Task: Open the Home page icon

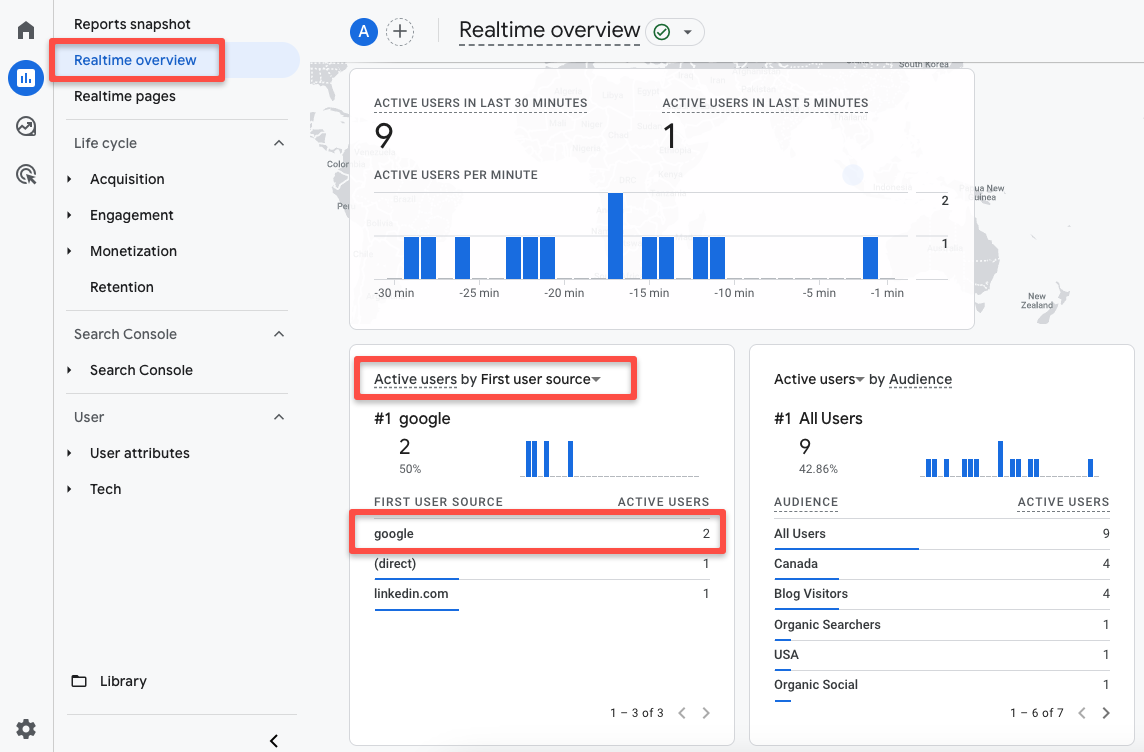Action: coord(25,29)
